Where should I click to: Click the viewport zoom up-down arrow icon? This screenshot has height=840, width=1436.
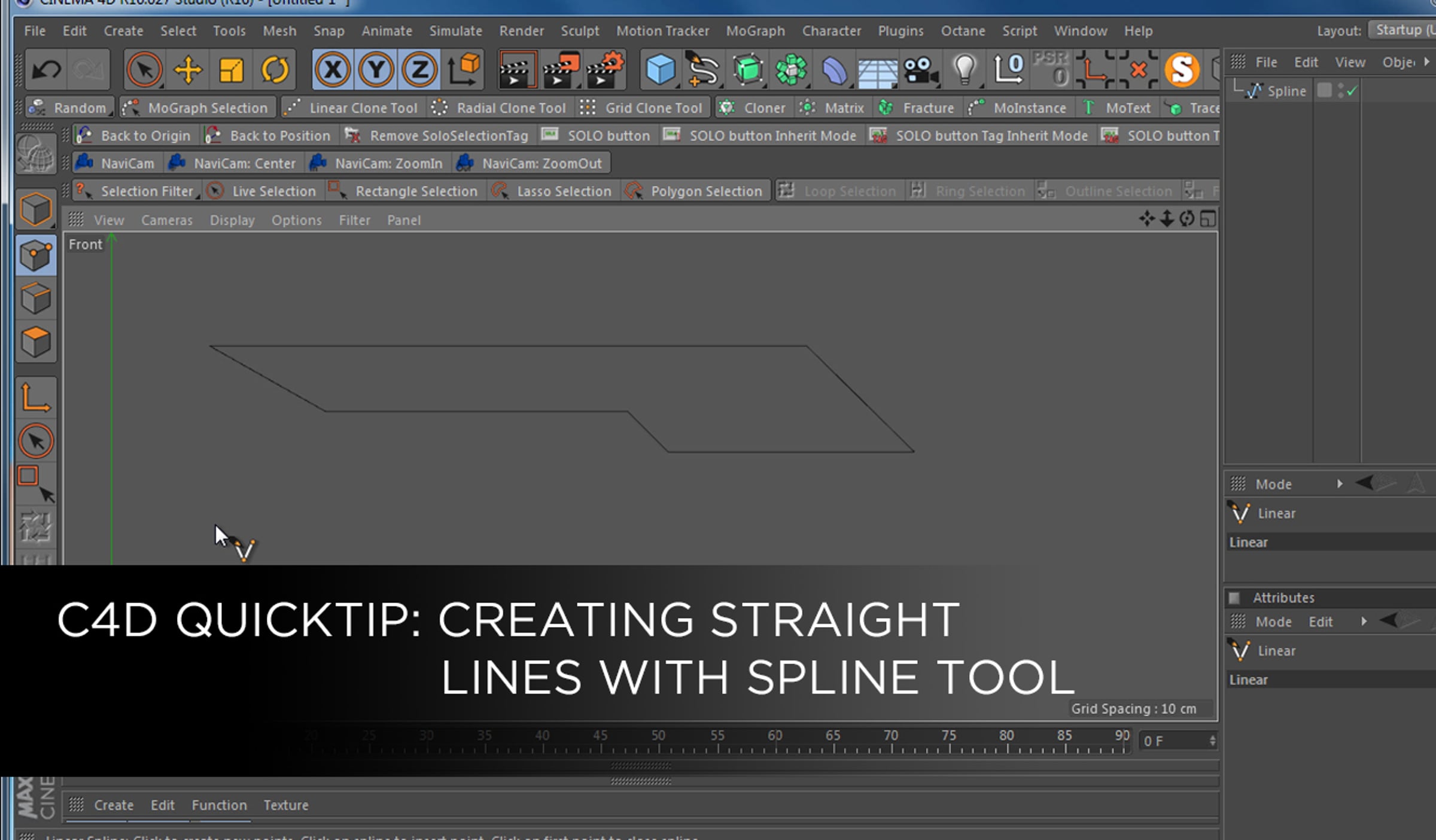coord(1167,219)
